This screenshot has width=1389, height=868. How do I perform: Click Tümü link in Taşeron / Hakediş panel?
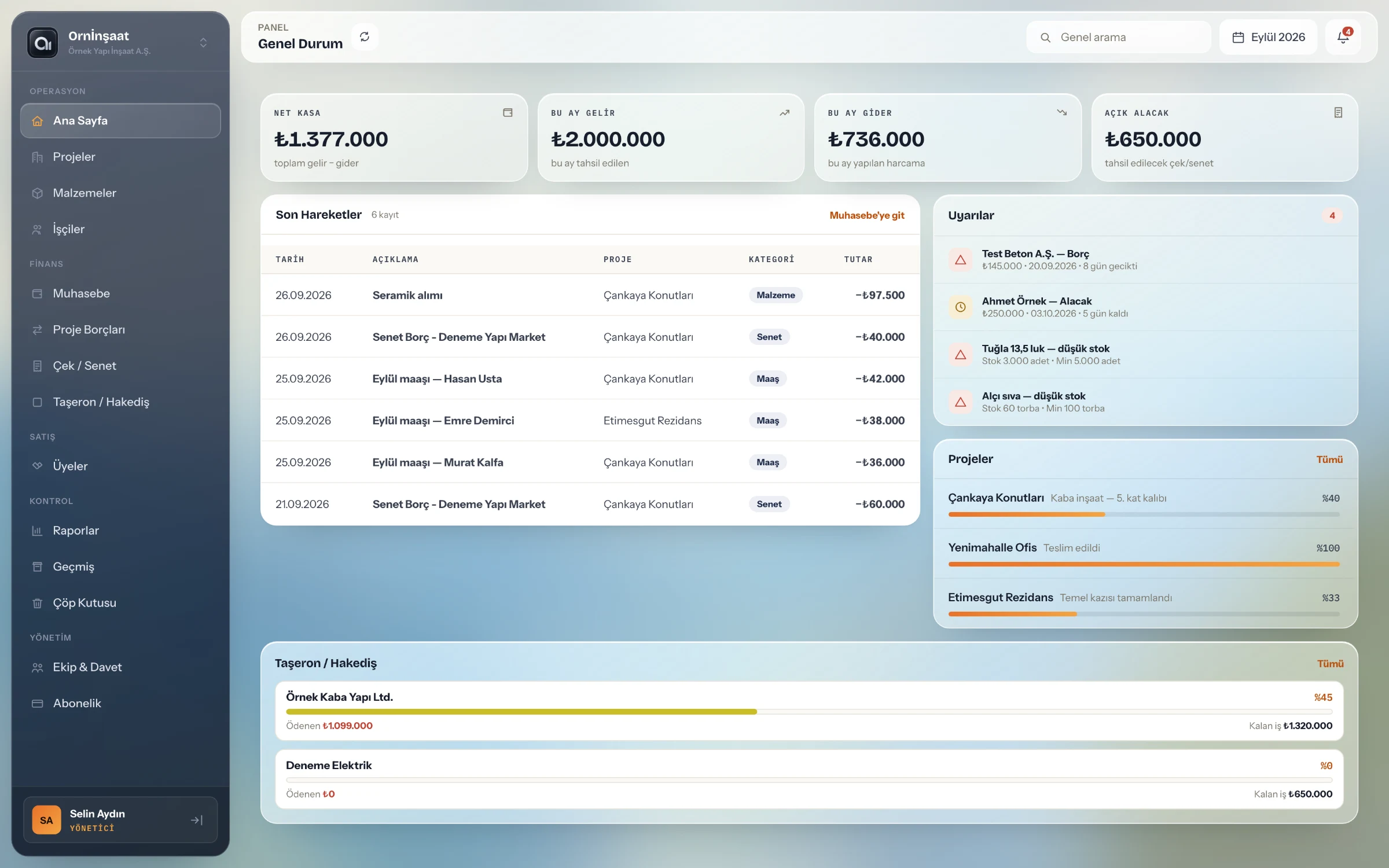pyautogui.click(x=1330, y=664)
